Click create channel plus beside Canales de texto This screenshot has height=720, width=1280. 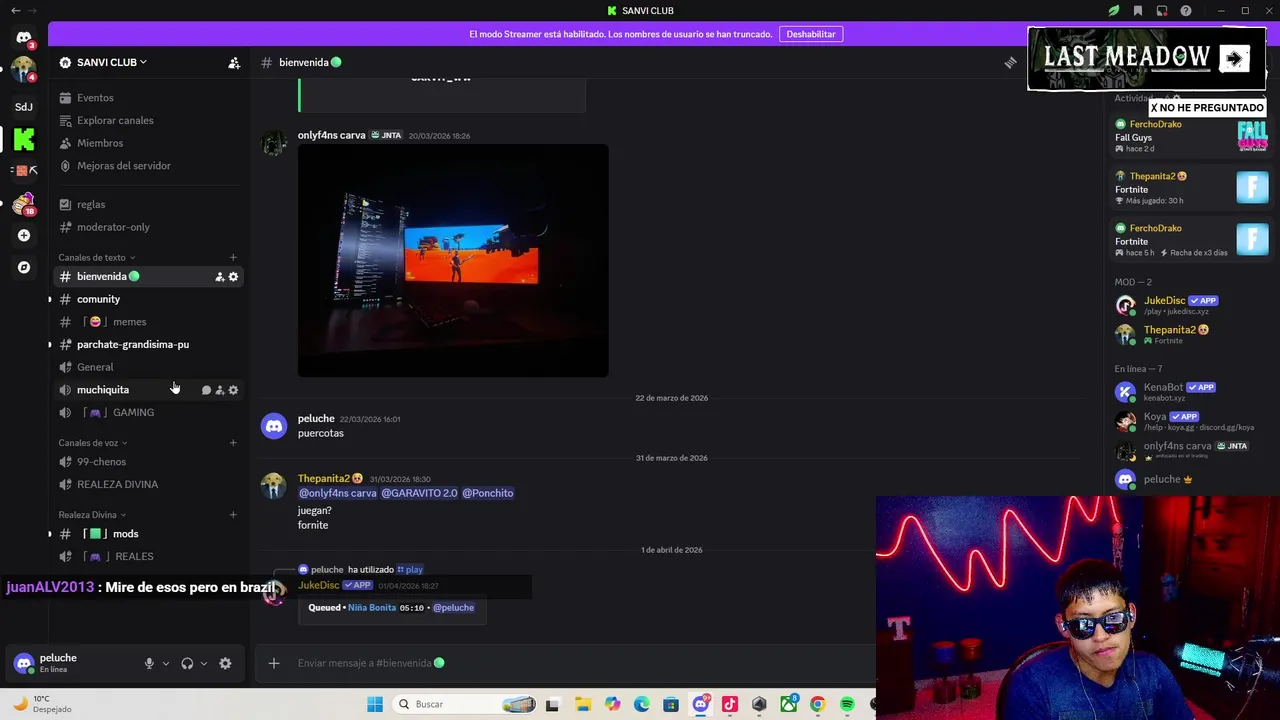point(233,258)
